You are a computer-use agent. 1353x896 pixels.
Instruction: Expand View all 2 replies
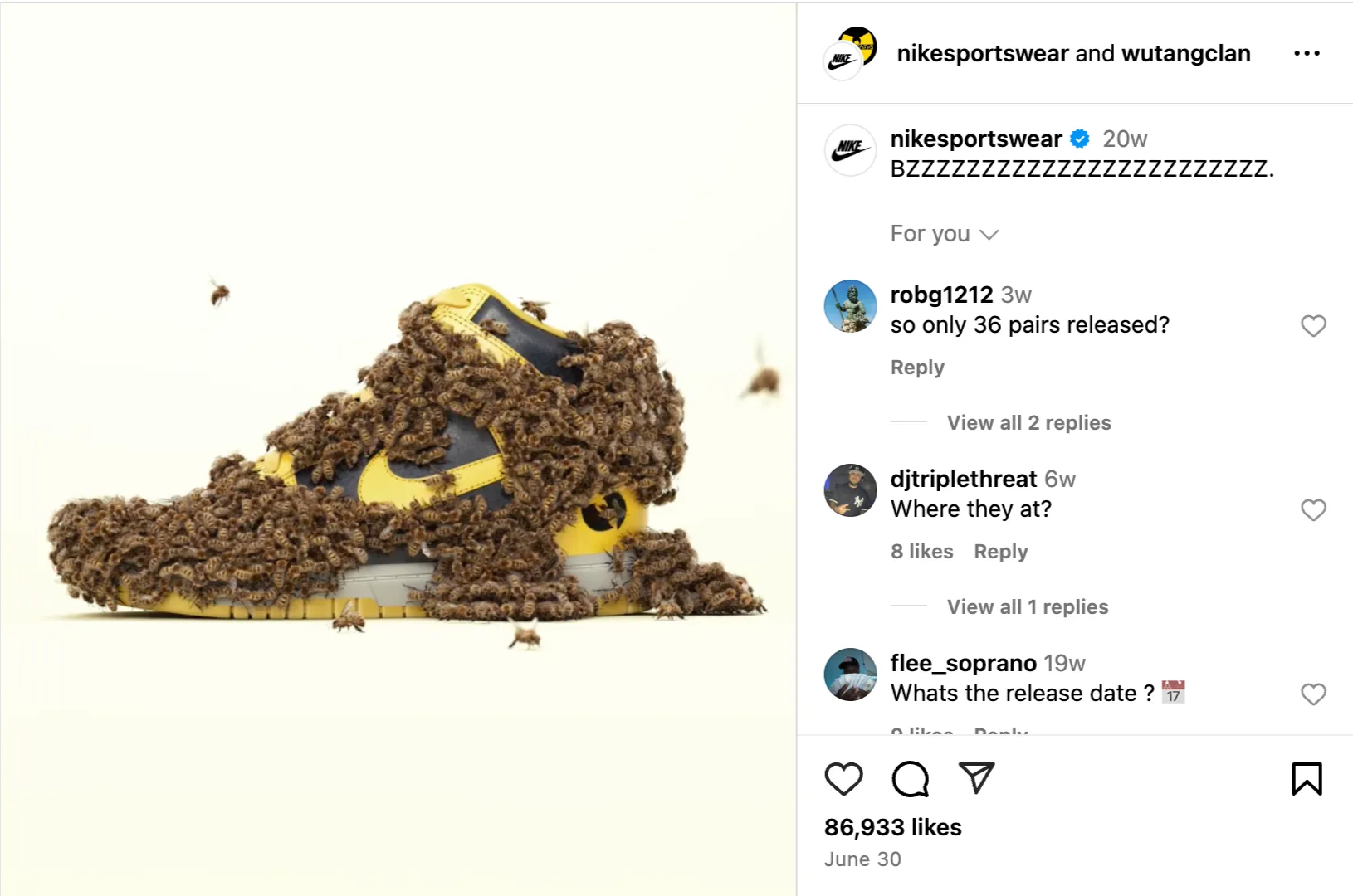pos(1028,423)
